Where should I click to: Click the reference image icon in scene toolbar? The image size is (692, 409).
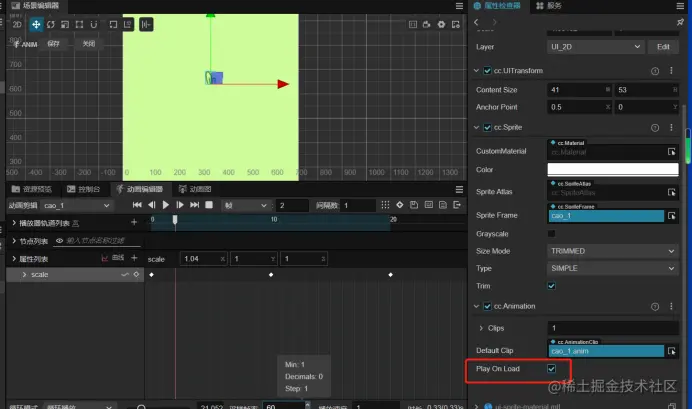coord(456,24)
